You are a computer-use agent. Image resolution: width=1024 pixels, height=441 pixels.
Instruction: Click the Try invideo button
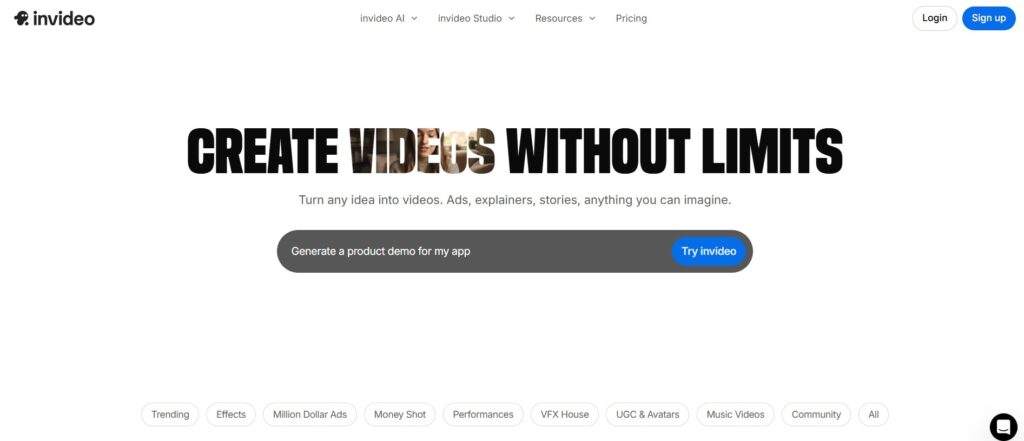click(709, 251)
